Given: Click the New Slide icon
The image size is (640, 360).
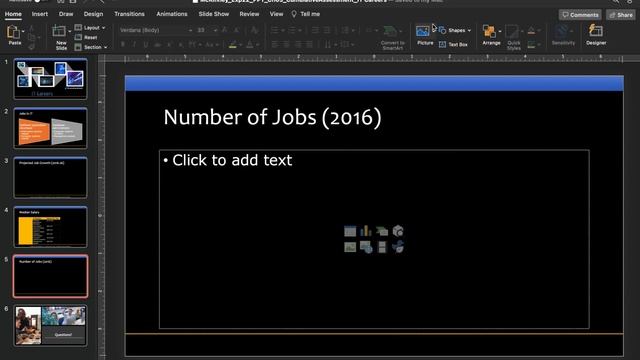Looking at the screenshot, I should tap(59, 31).
